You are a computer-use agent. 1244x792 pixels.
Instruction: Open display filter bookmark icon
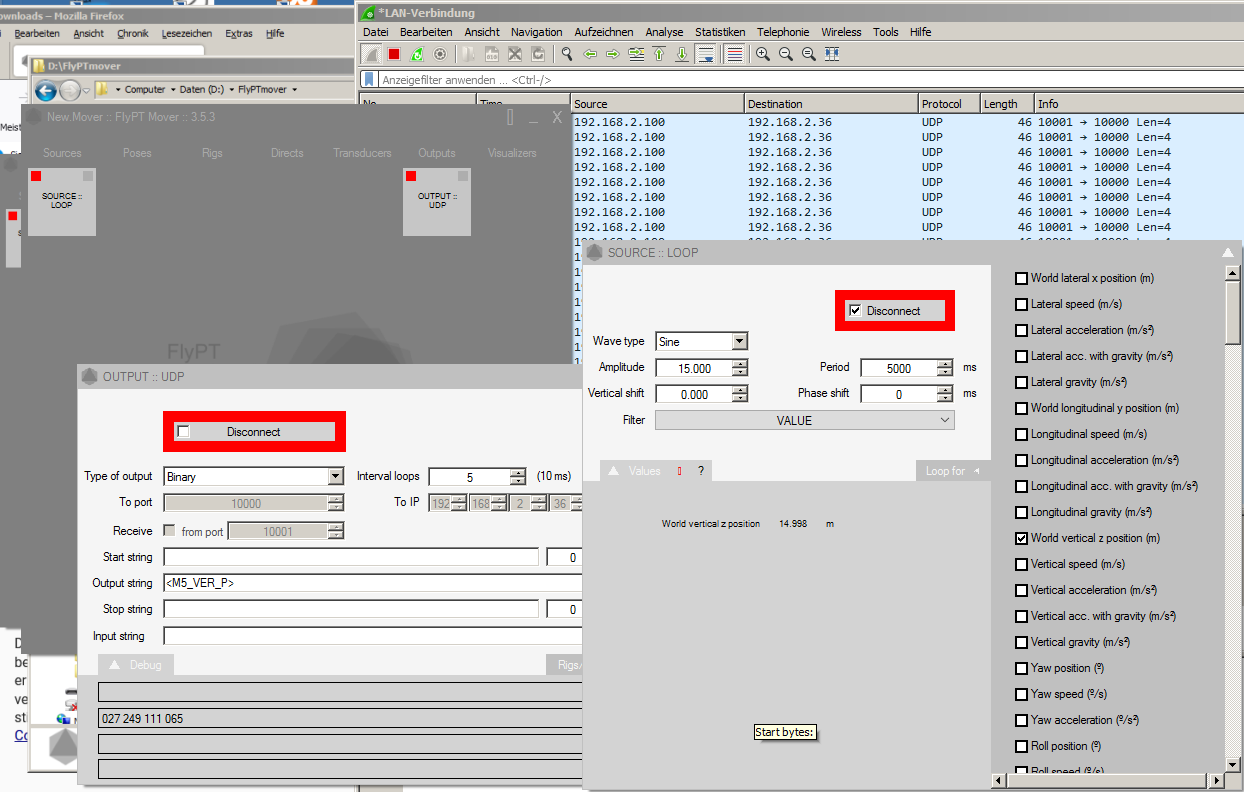click(369, 79)
